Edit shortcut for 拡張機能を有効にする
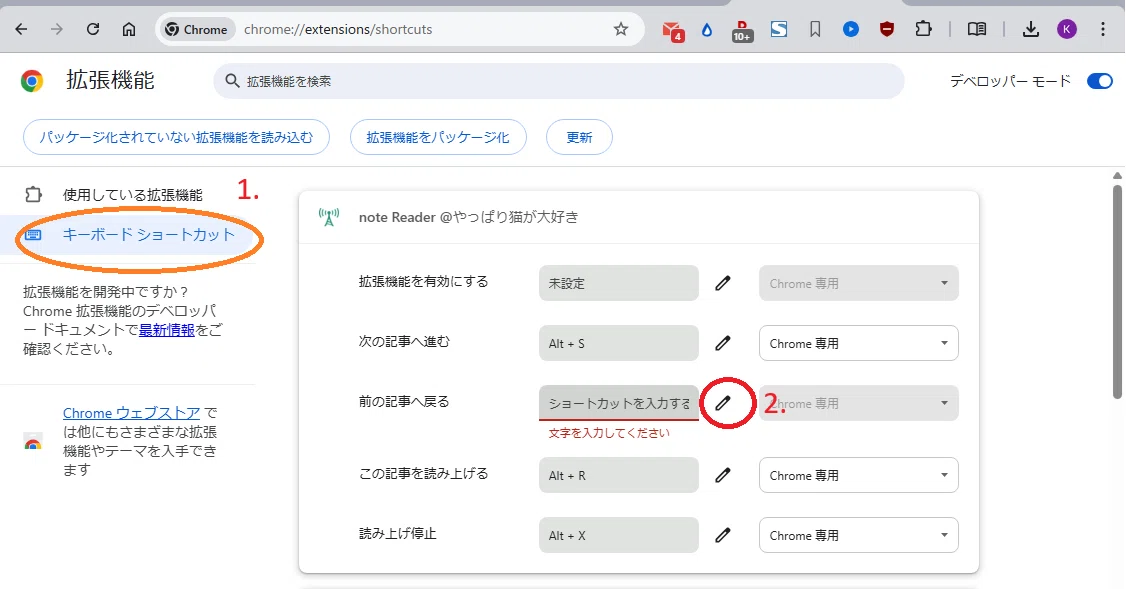This screenshot has height=589, width=1126. (x=723, y=283)
